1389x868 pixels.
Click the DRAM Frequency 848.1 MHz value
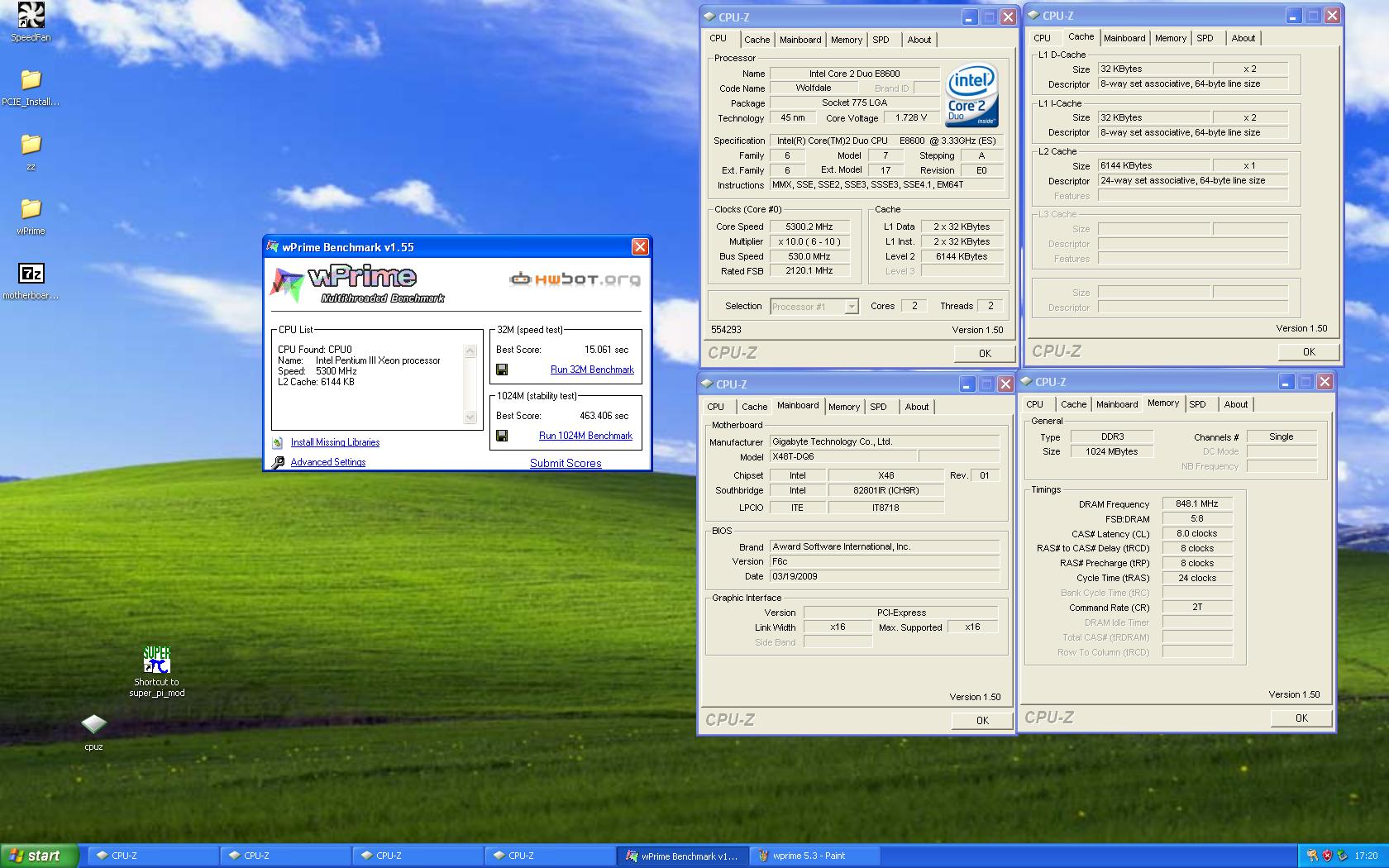pos(1197,503)
